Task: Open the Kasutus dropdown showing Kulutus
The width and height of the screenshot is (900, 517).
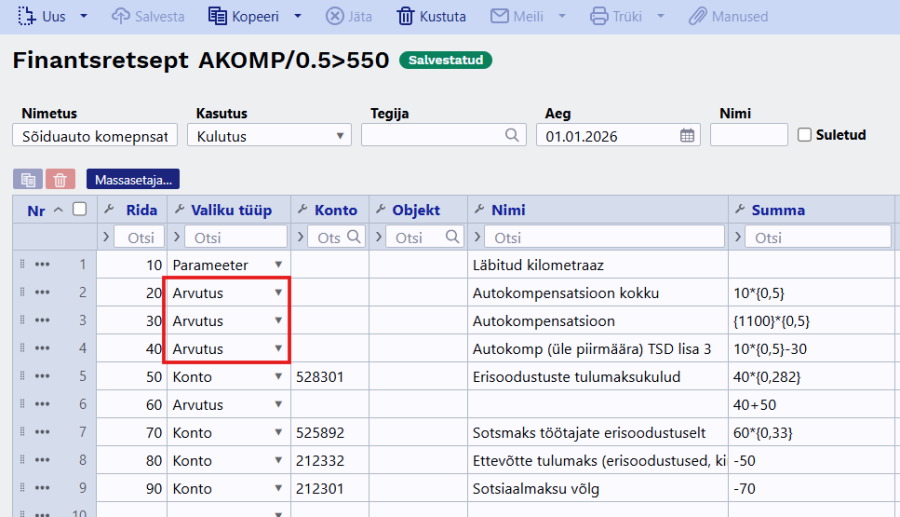Action: pyautogui.click(x=270, y=135)
